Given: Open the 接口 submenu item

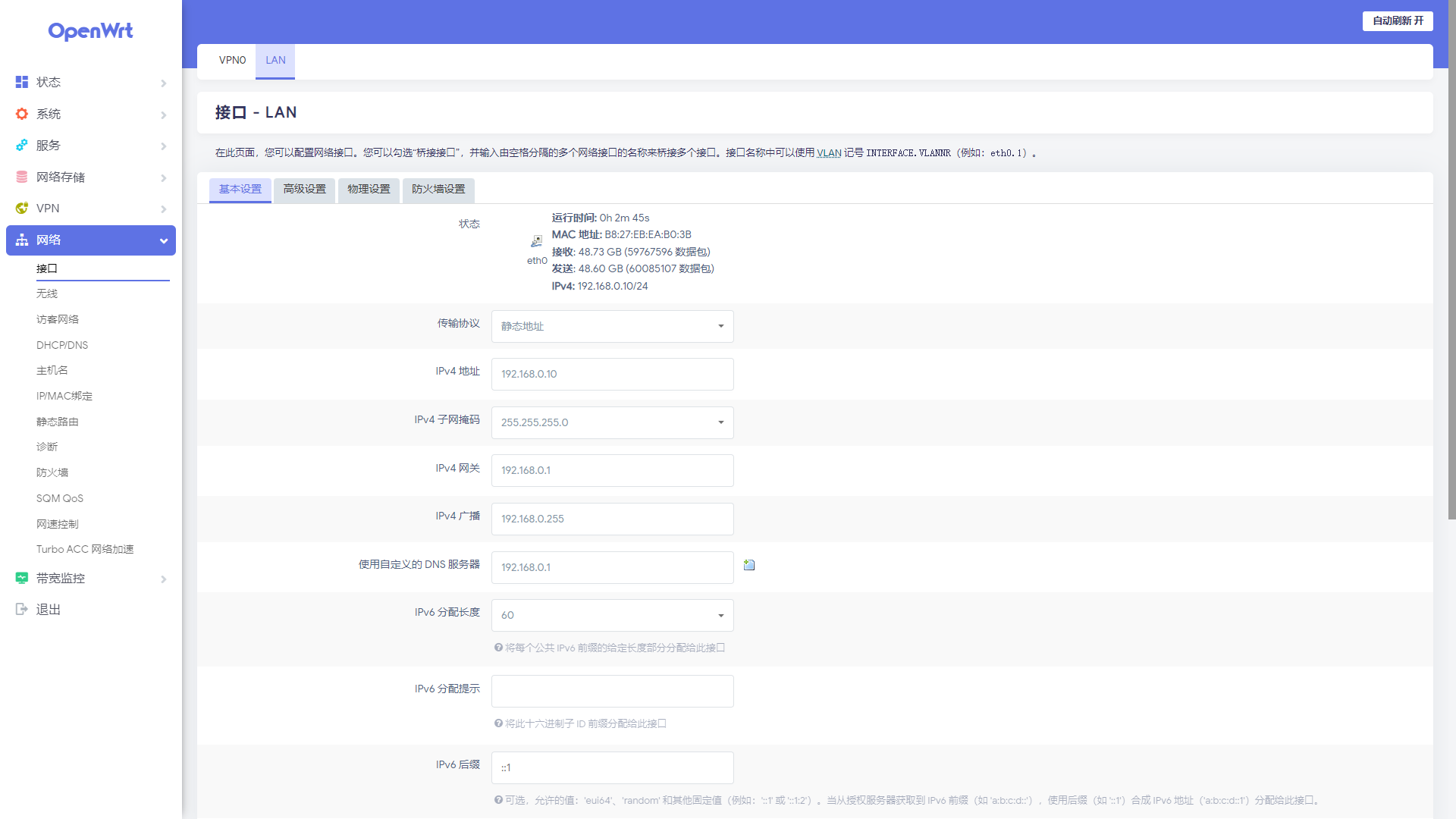Looking at the screenshot, I should [x=47, y=268].
